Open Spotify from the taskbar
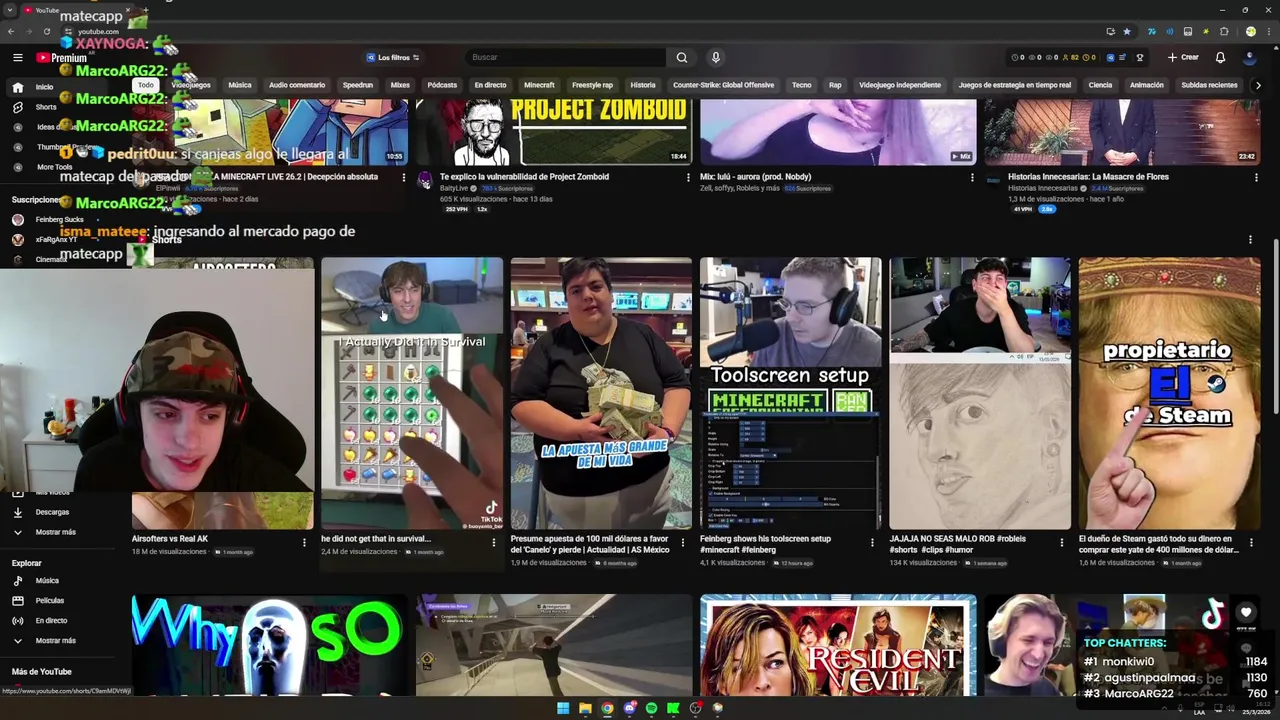The image size is (1280, 720). pyautogui.click(x=651, y=708)
